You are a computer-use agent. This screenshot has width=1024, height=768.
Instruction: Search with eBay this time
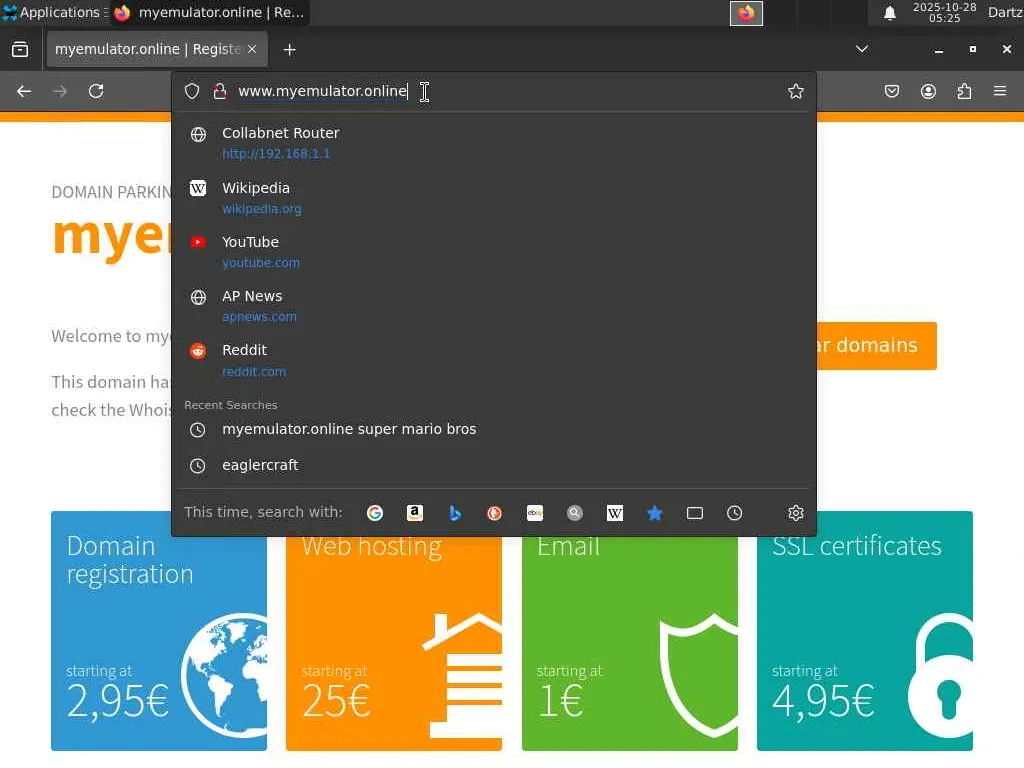535,513
